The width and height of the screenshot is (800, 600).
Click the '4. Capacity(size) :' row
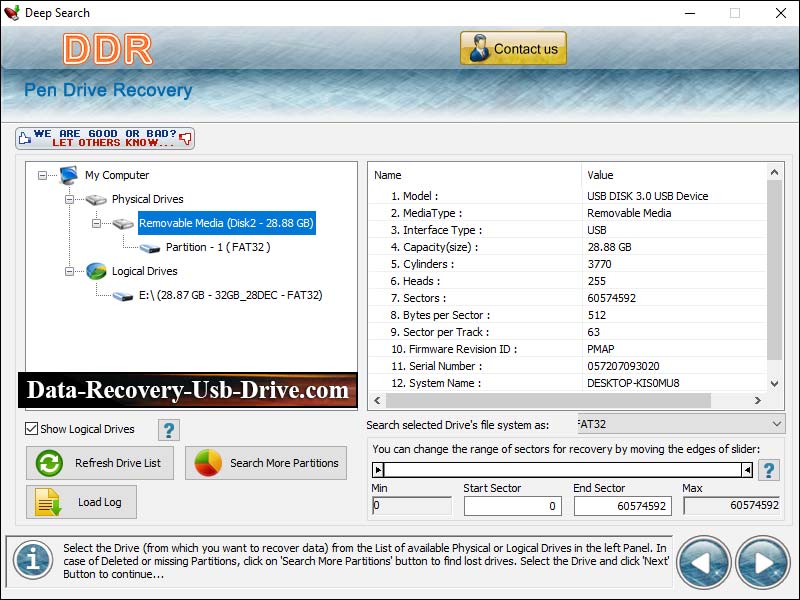pos(568,247)
